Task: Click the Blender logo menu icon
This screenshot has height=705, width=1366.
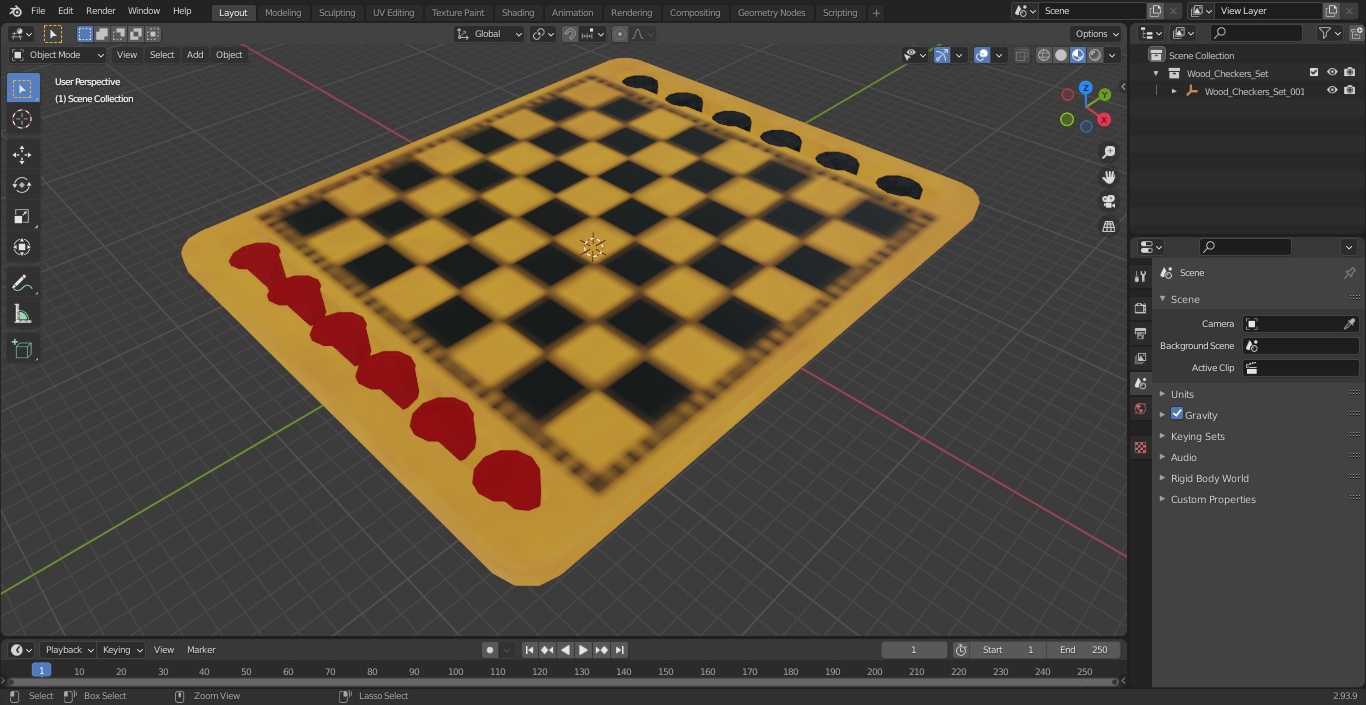Action: [15, 11]
